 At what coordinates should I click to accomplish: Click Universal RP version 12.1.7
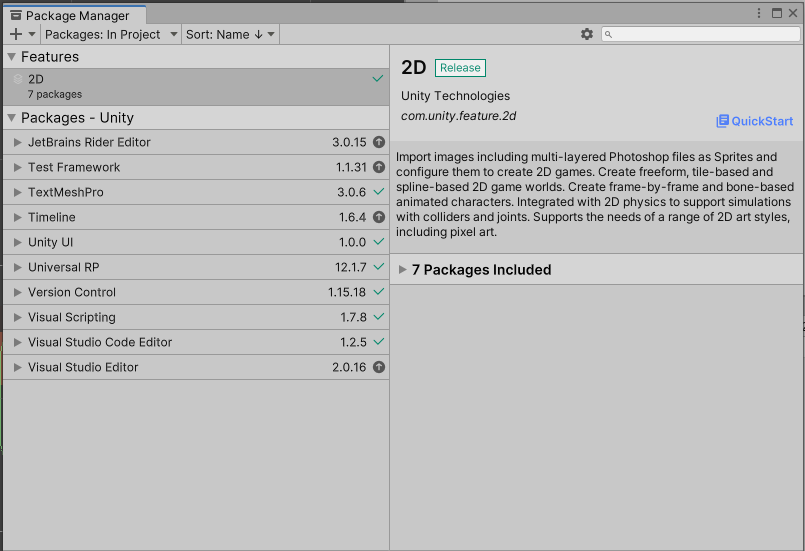coord(351,267)
